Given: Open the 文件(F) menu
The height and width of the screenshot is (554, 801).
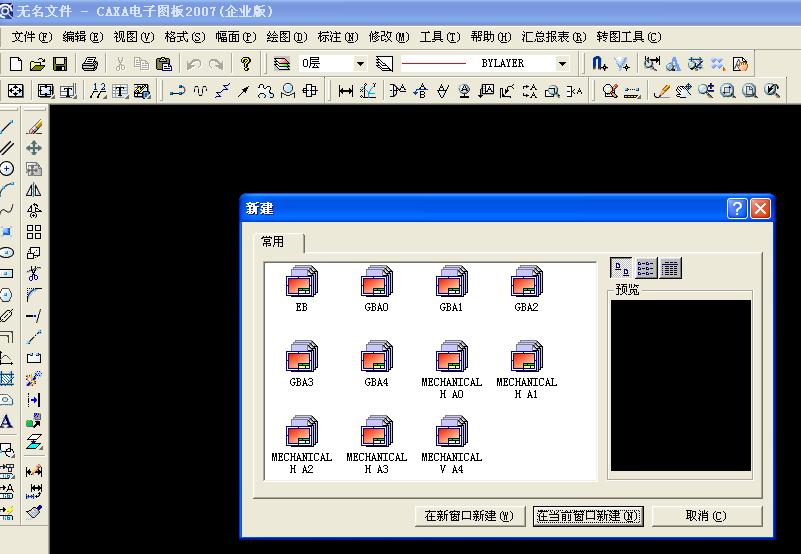Looking at the screenshot, I should [32, 37].
